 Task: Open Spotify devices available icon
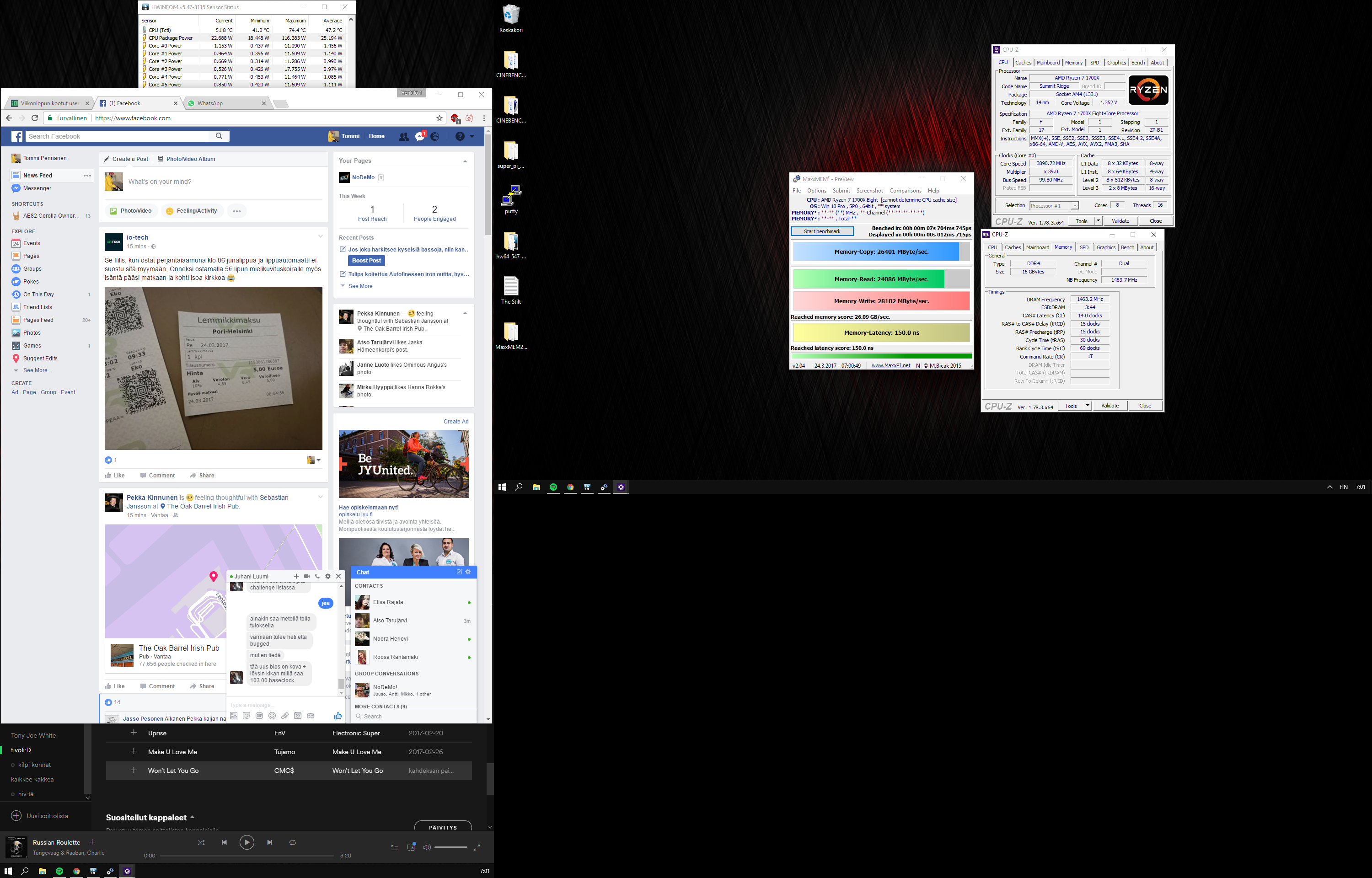point(411,846)
